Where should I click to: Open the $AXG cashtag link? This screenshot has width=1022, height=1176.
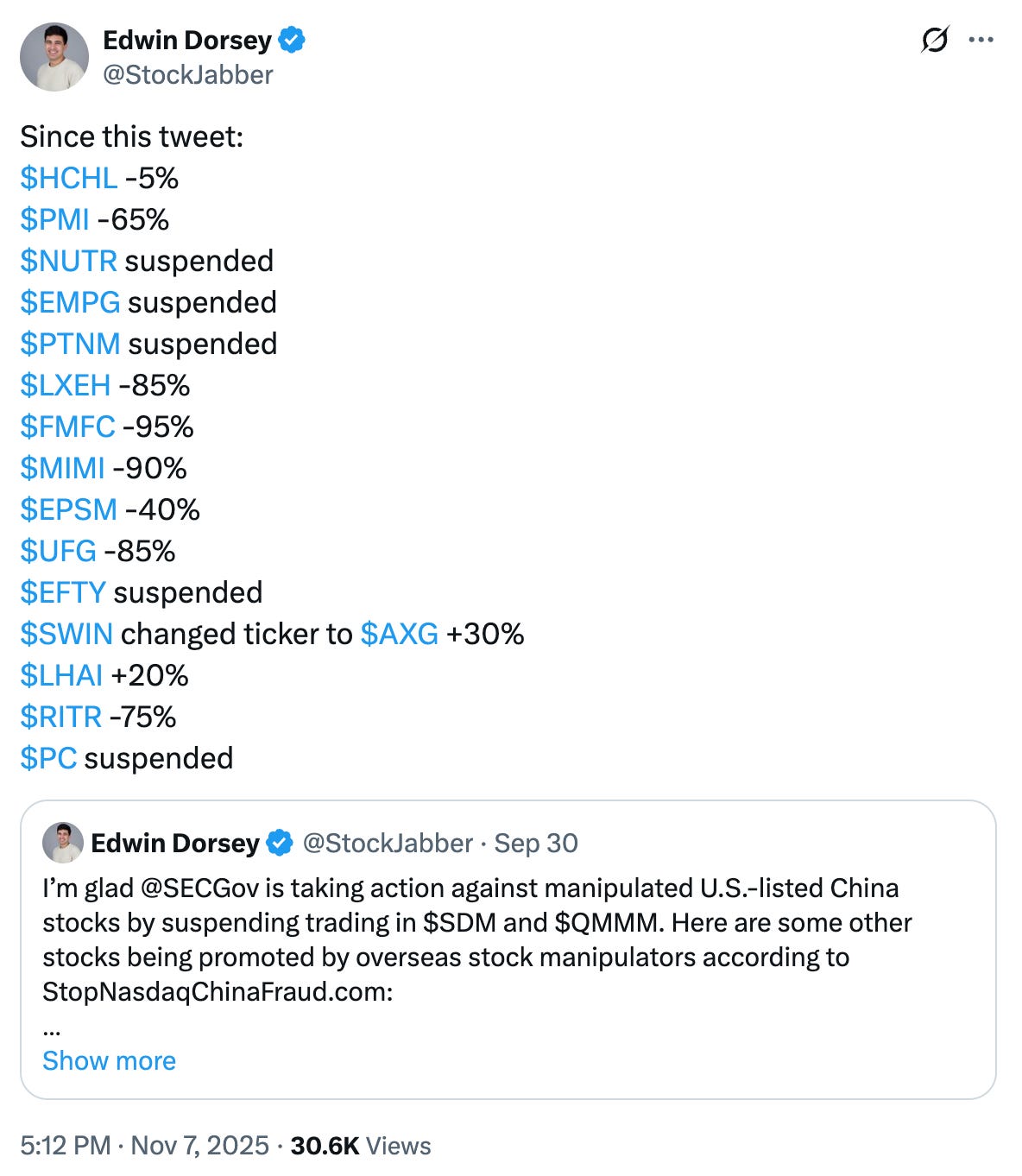click(400, 634)
